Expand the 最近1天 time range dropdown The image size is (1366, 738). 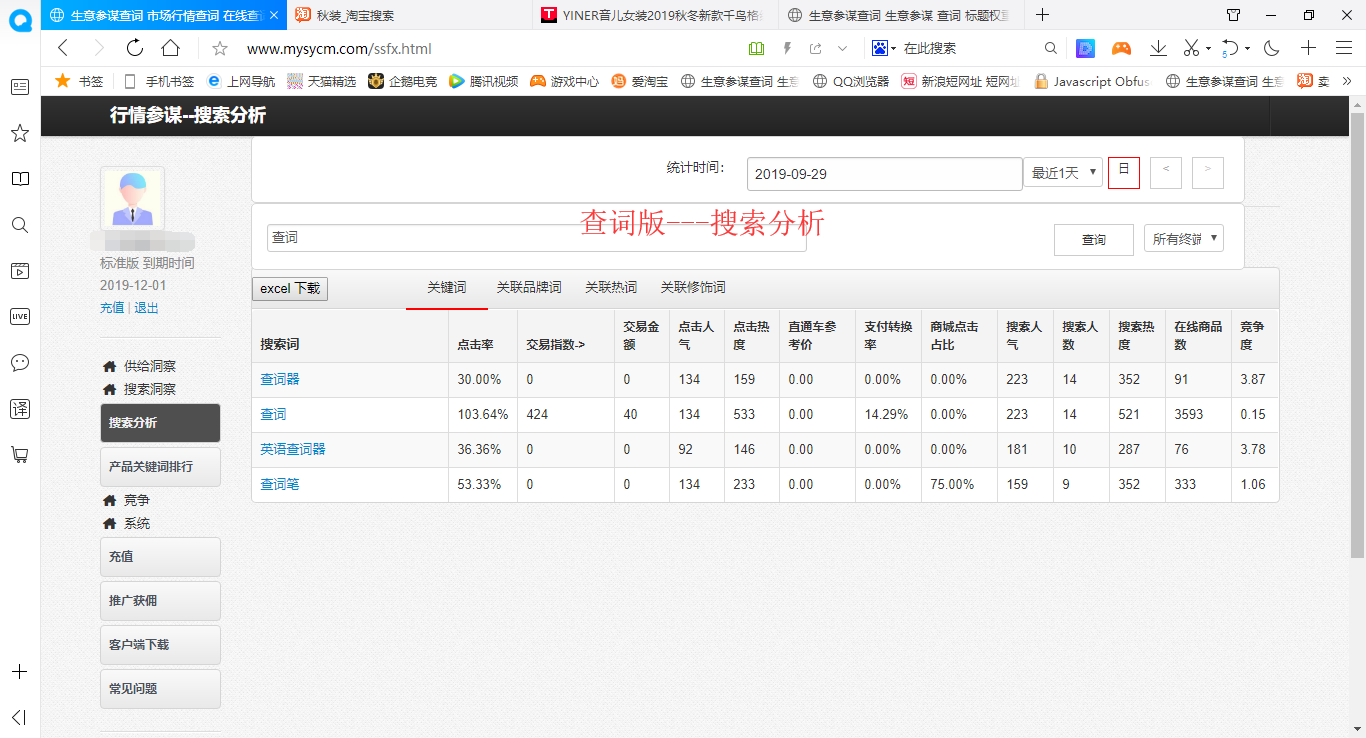coord(1062,173)
